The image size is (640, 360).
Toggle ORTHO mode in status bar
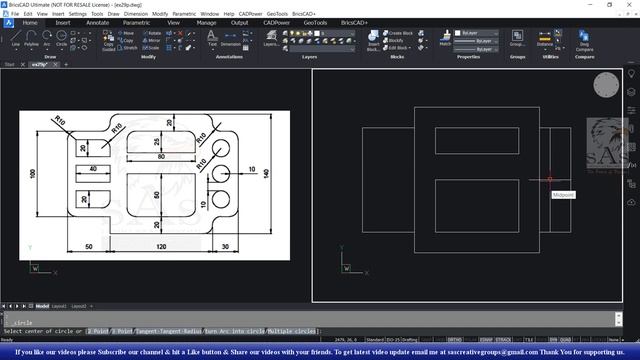pos(454,340)
